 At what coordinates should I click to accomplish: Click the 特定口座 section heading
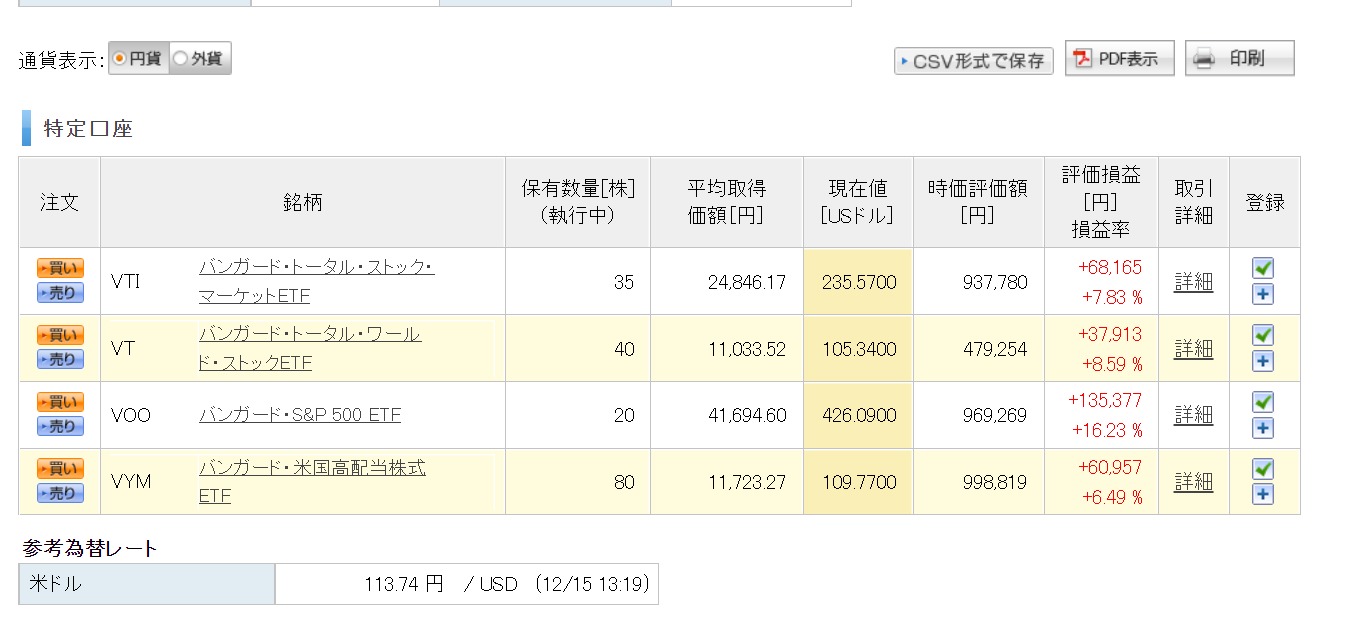coord(88,128)
